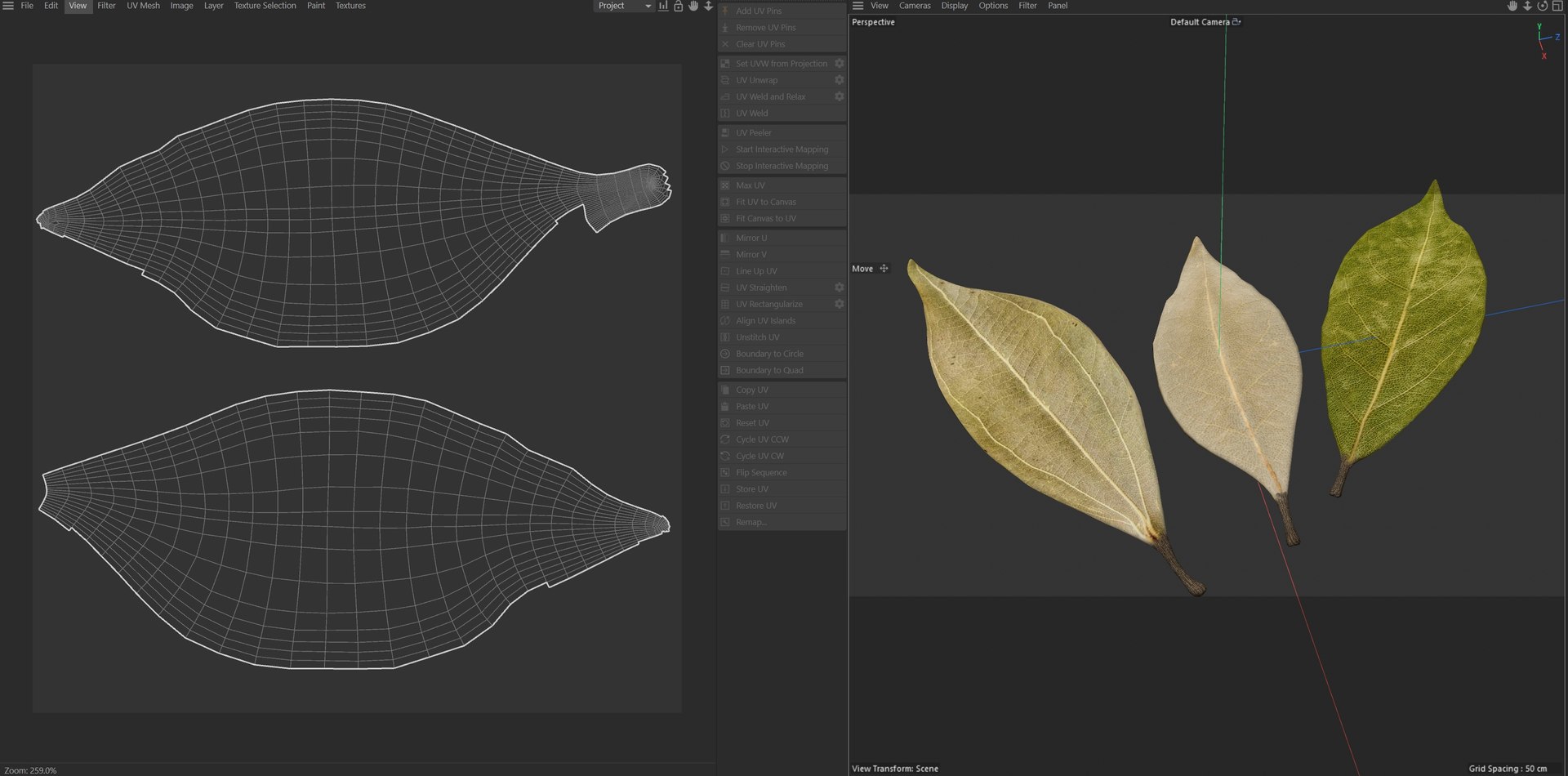The width and height of the screenshot is (1568, 776).
Task: Open the Cameras menu in viewport
Action: coord(915,6)
